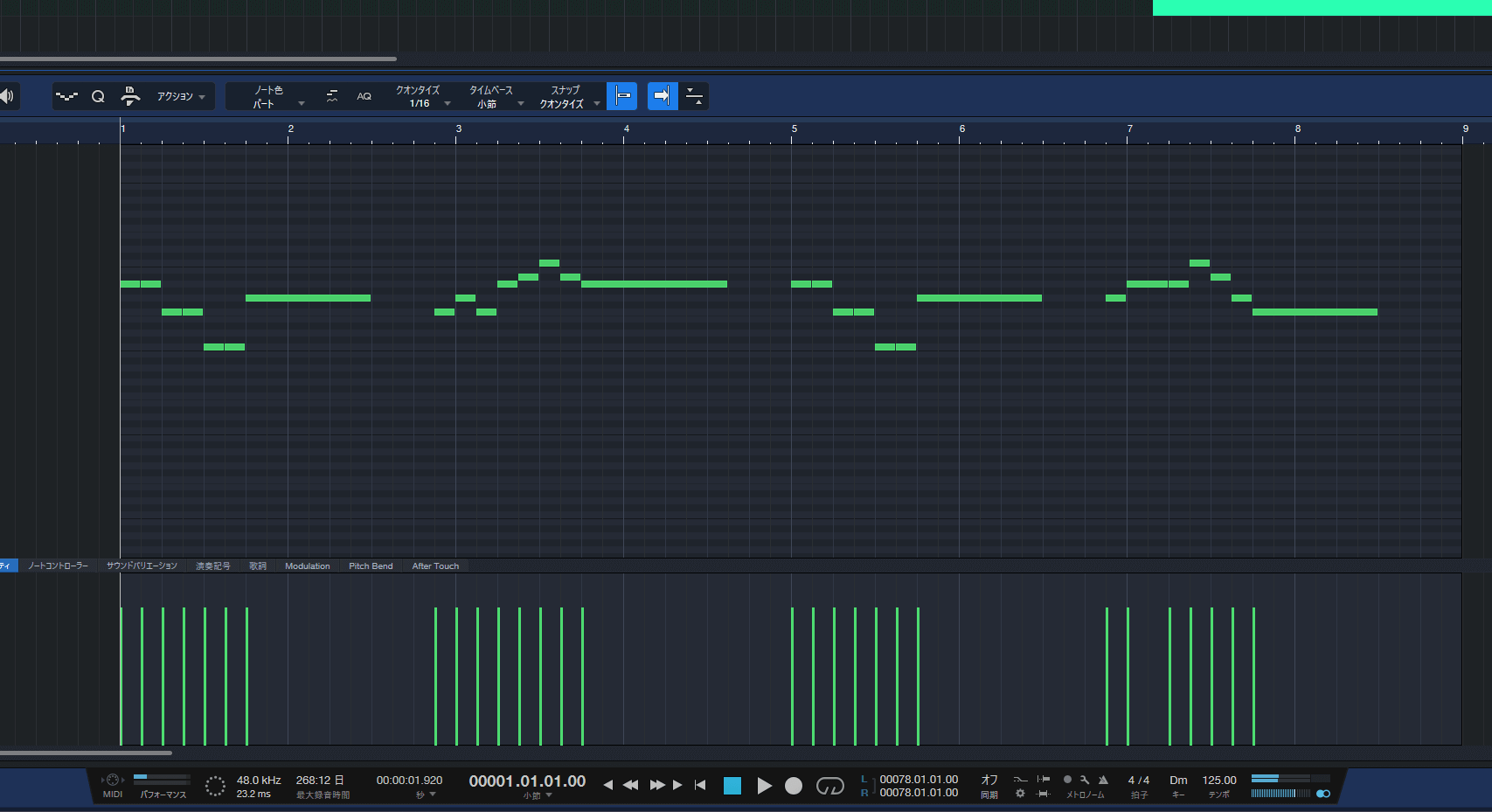The image size is (1492, 812).
Task: Click the preroll icon in transport
Action: 1044,779
